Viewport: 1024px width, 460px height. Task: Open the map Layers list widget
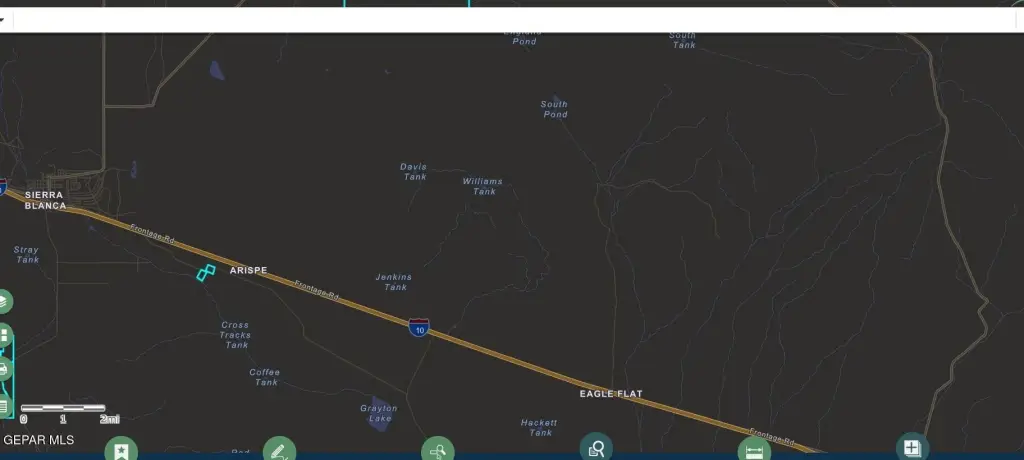[3, 301]
